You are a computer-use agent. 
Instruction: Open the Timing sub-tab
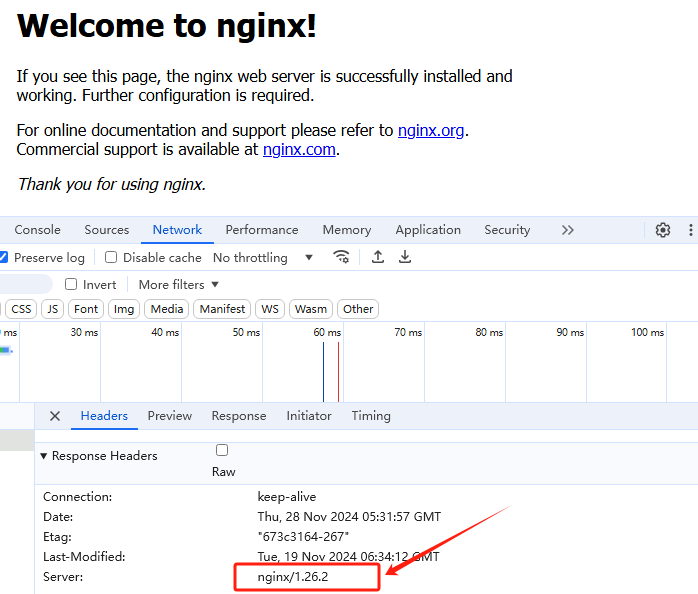tap(371, 416)
